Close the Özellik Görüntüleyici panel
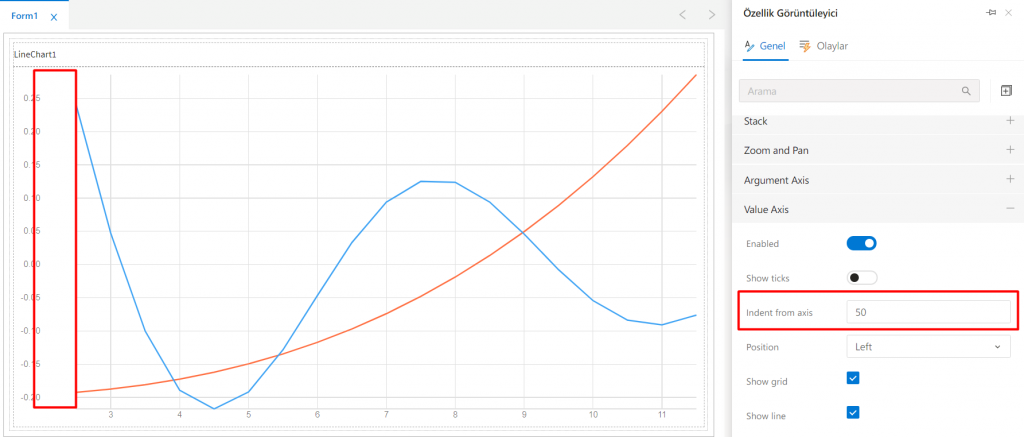This screenshot has width=1024, height=437. [x=1008, y=12]
